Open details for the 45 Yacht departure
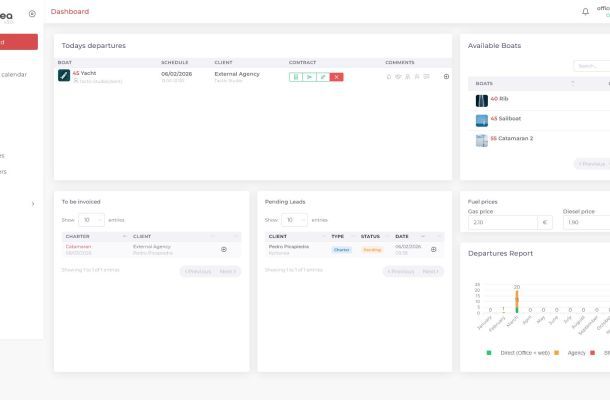 pos(446,77)
